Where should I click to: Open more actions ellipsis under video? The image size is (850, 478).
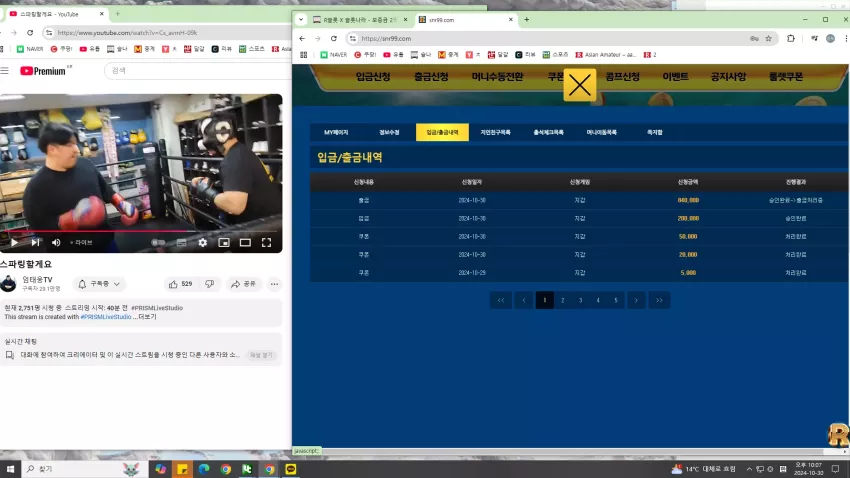tap(274, 284)
